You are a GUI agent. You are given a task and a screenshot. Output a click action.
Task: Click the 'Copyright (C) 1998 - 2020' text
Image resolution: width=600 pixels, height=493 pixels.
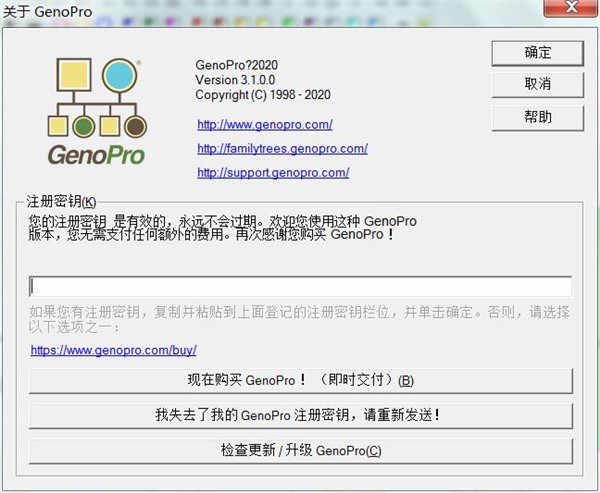tap(262, 95)
